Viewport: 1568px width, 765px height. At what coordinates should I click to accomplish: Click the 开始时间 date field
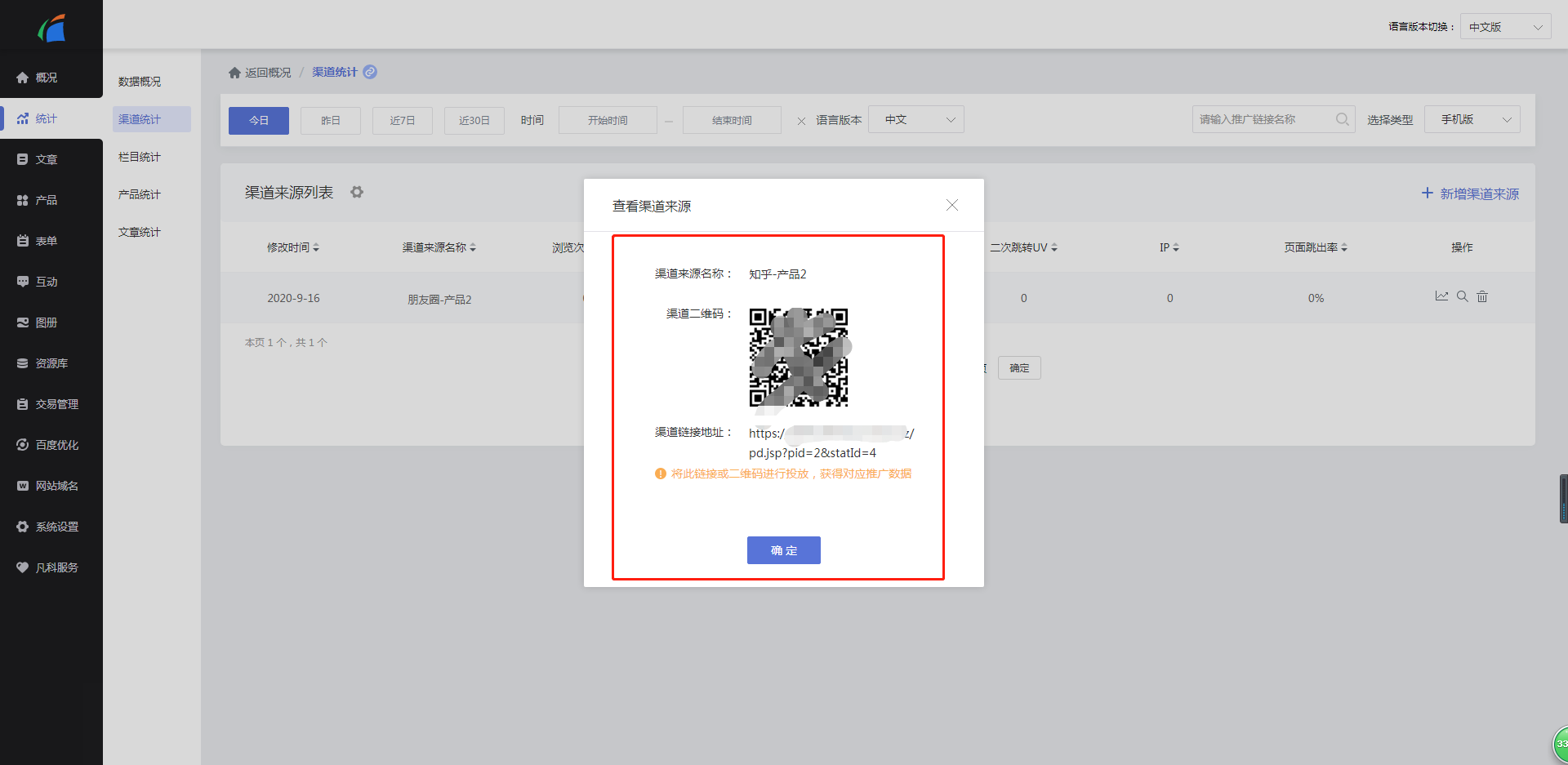(x=608, y=120)
